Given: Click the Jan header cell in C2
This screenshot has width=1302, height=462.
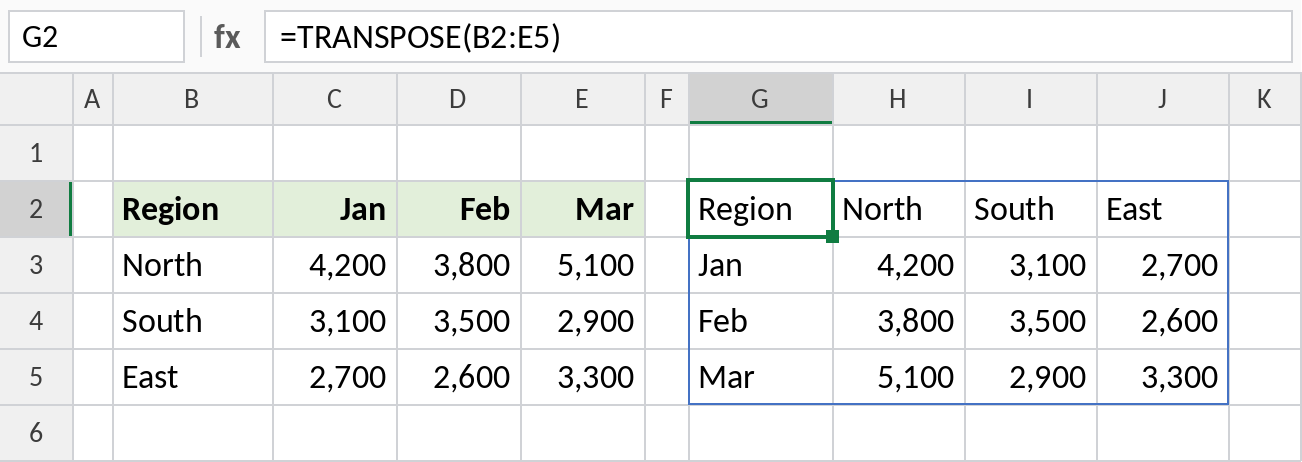Looking at the screenshot, I should click(x=335, y=209).
